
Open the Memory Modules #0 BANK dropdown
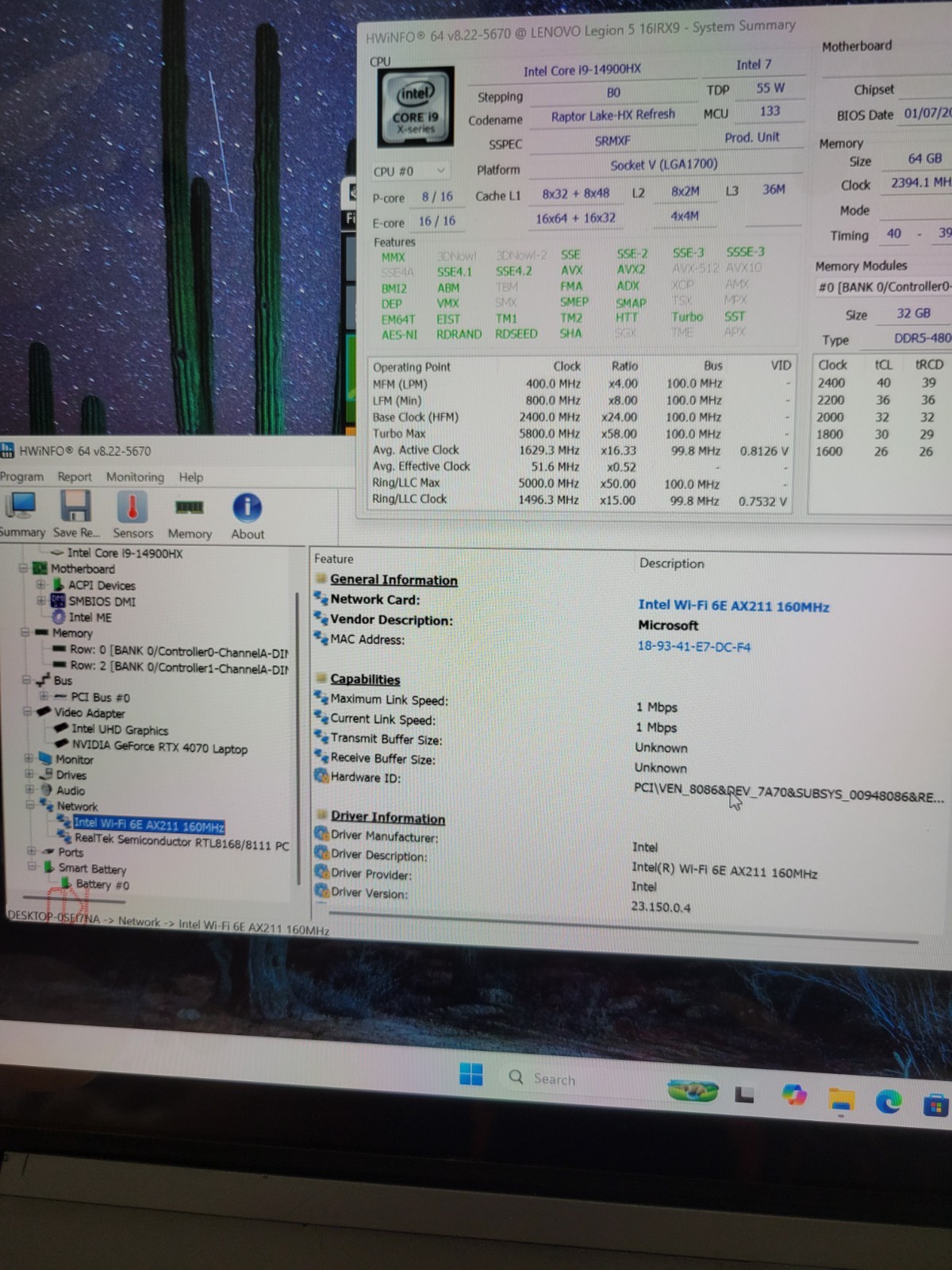[884, 287]
